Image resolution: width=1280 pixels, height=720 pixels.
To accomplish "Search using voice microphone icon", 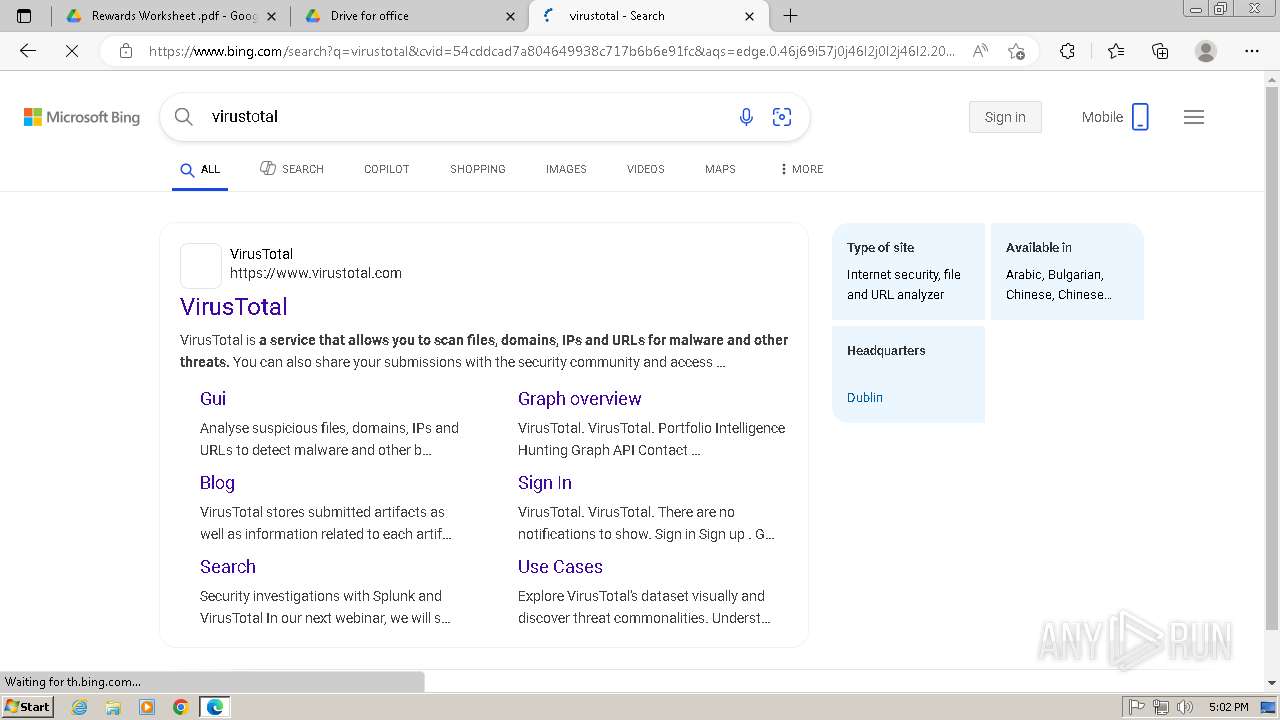I will tap(746, 117).
